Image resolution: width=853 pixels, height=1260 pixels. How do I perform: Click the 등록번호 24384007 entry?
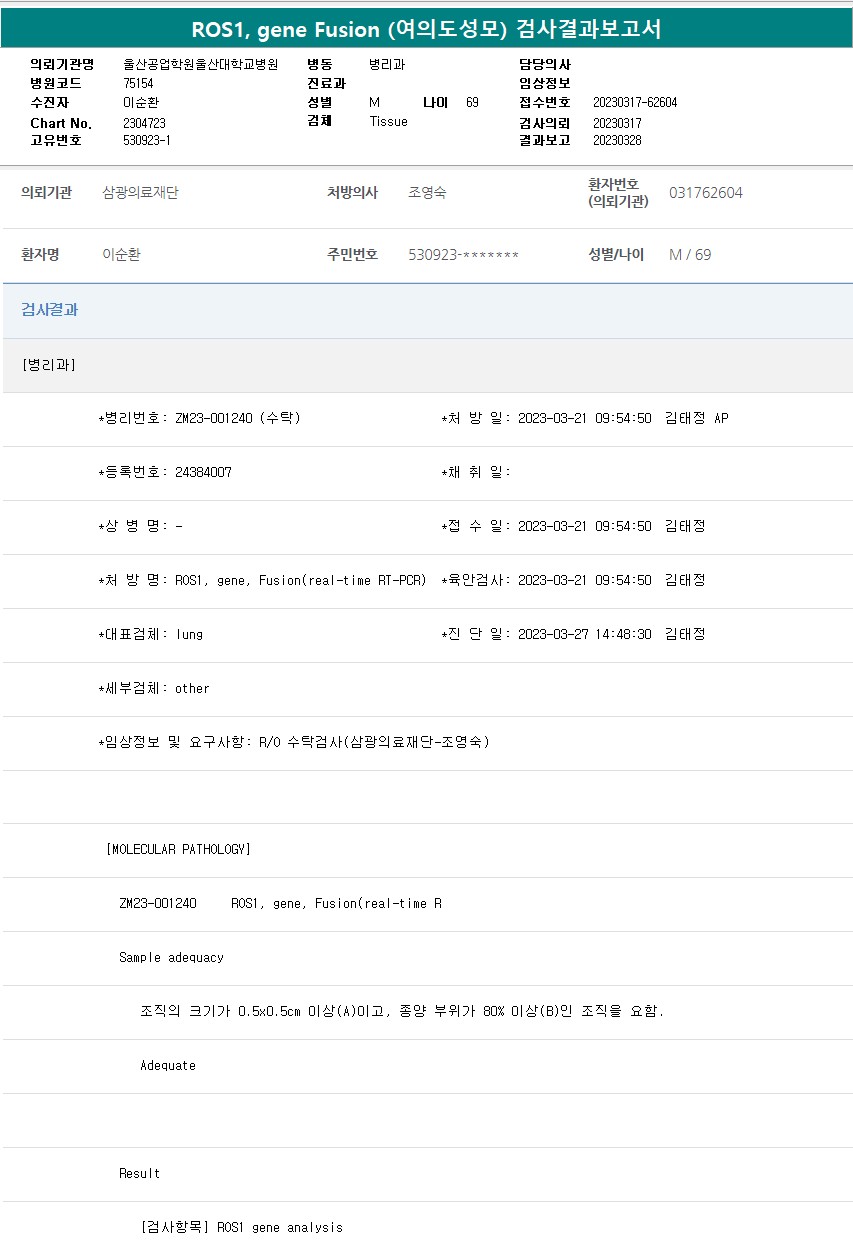(165, 472)
